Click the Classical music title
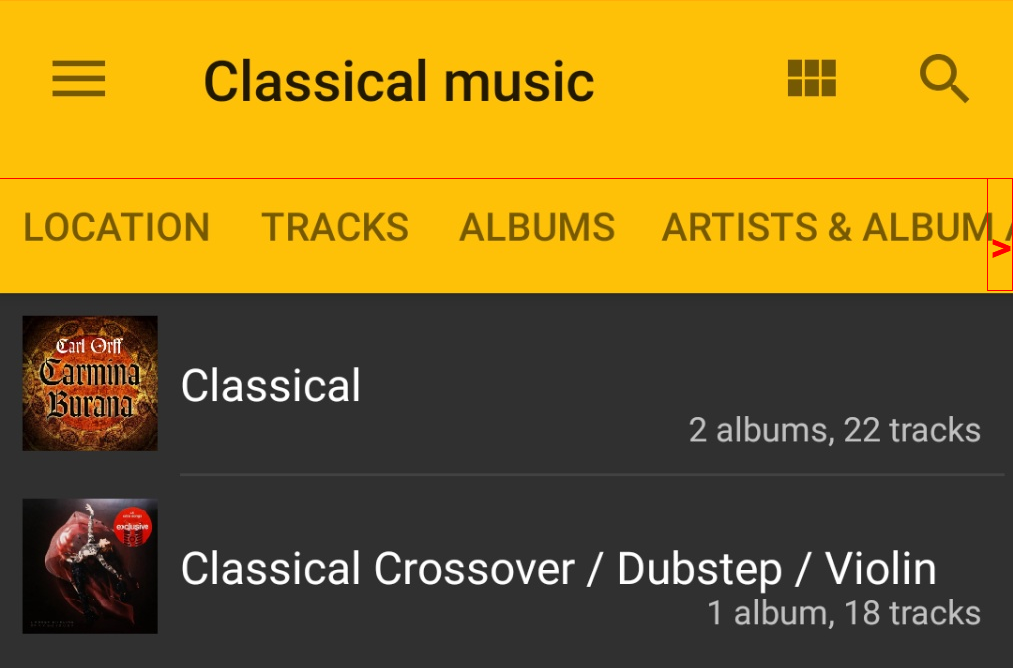This screenshot has height=668, width=1013. pyautogui.click(x=399, y=81)
